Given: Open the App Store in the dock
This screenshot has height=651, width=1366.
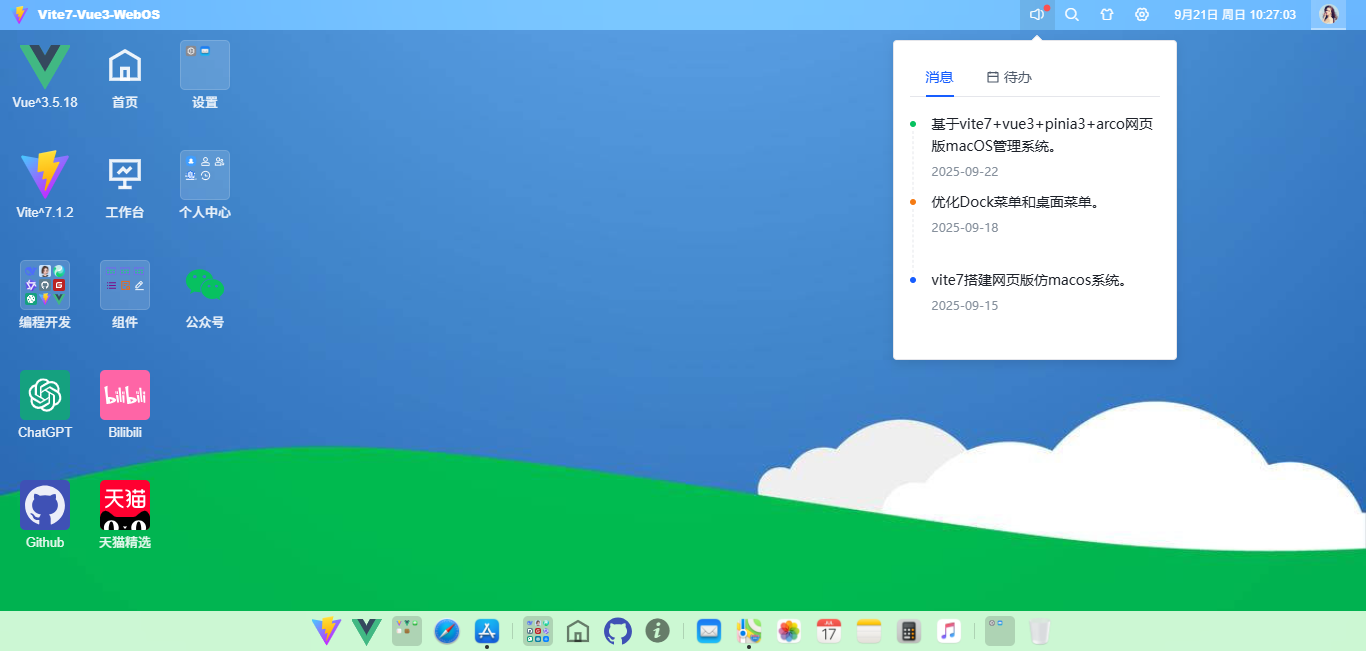Looking at the screenshot, I should (x=487, y=631).
